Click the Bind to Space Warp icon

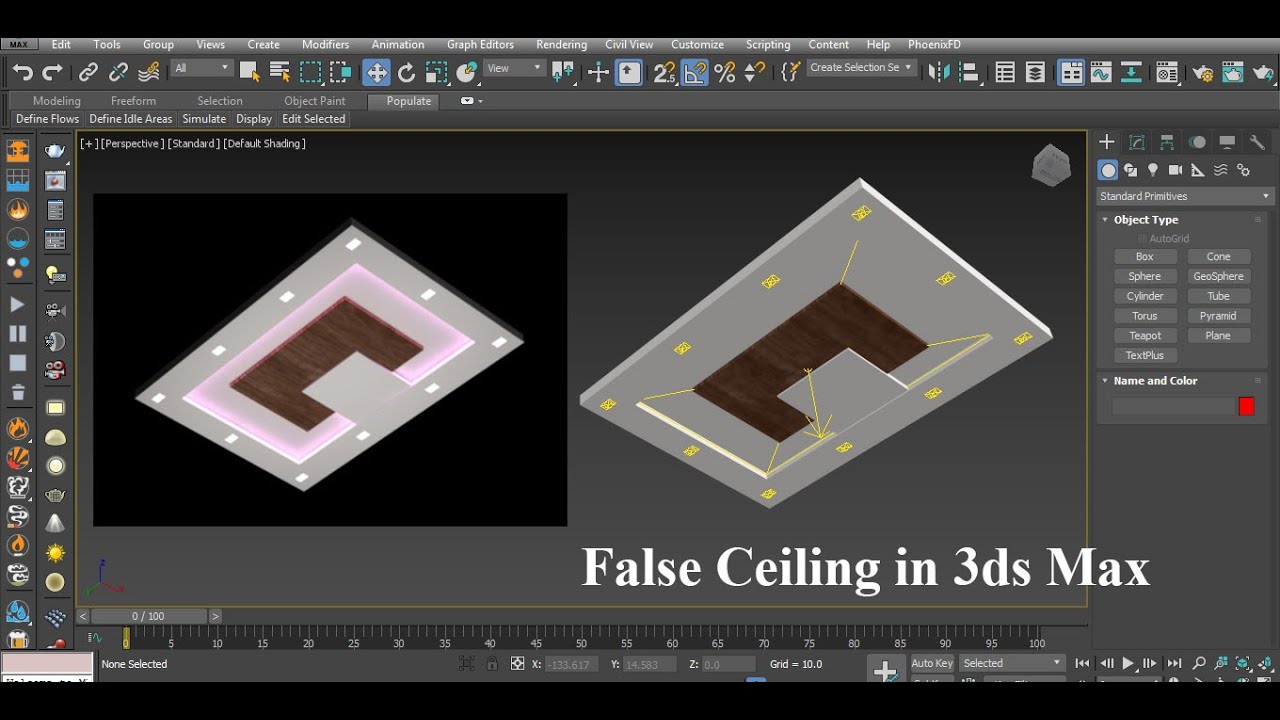[149, 72]
